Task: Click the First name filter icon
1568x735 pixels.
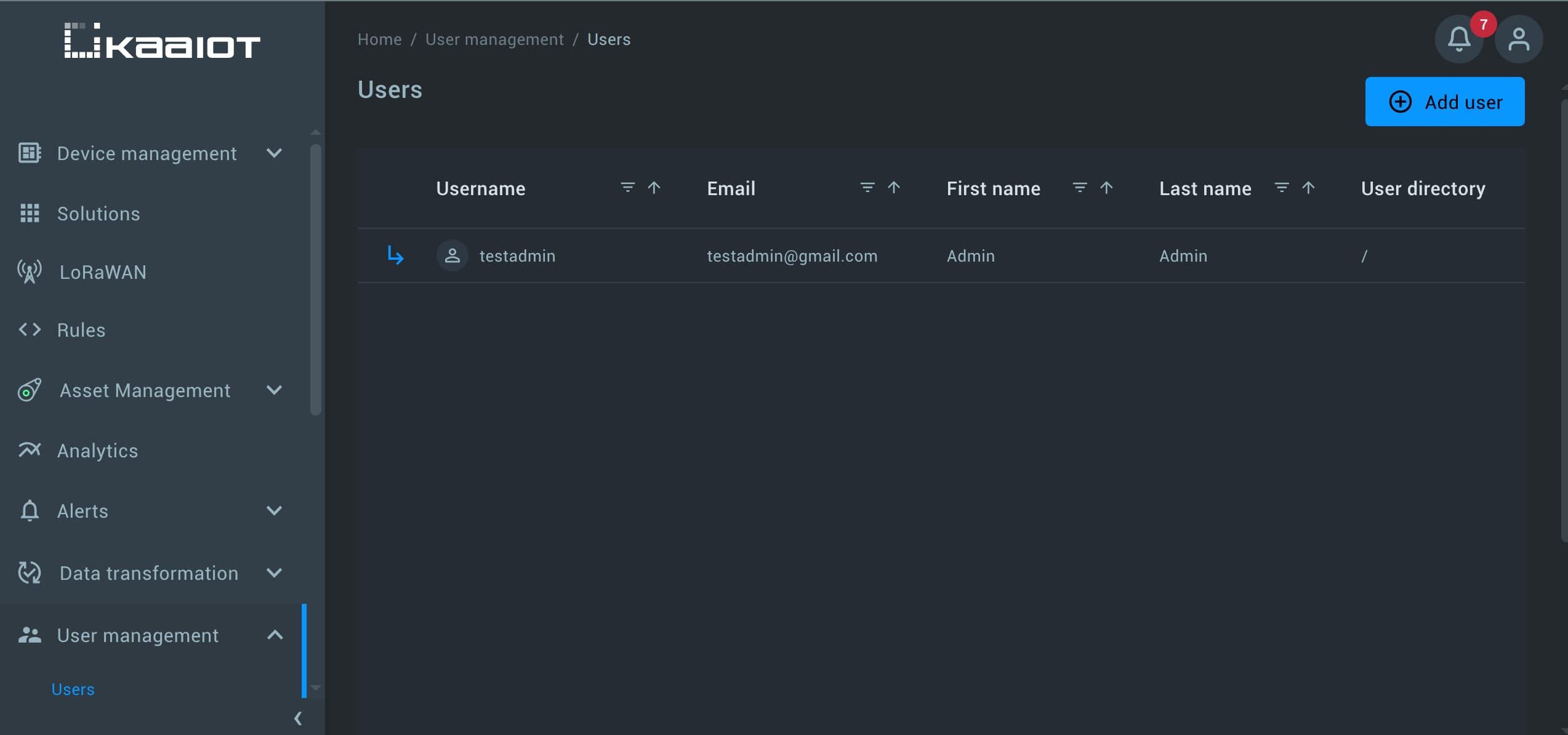Action: click(x=1079, y=187)
